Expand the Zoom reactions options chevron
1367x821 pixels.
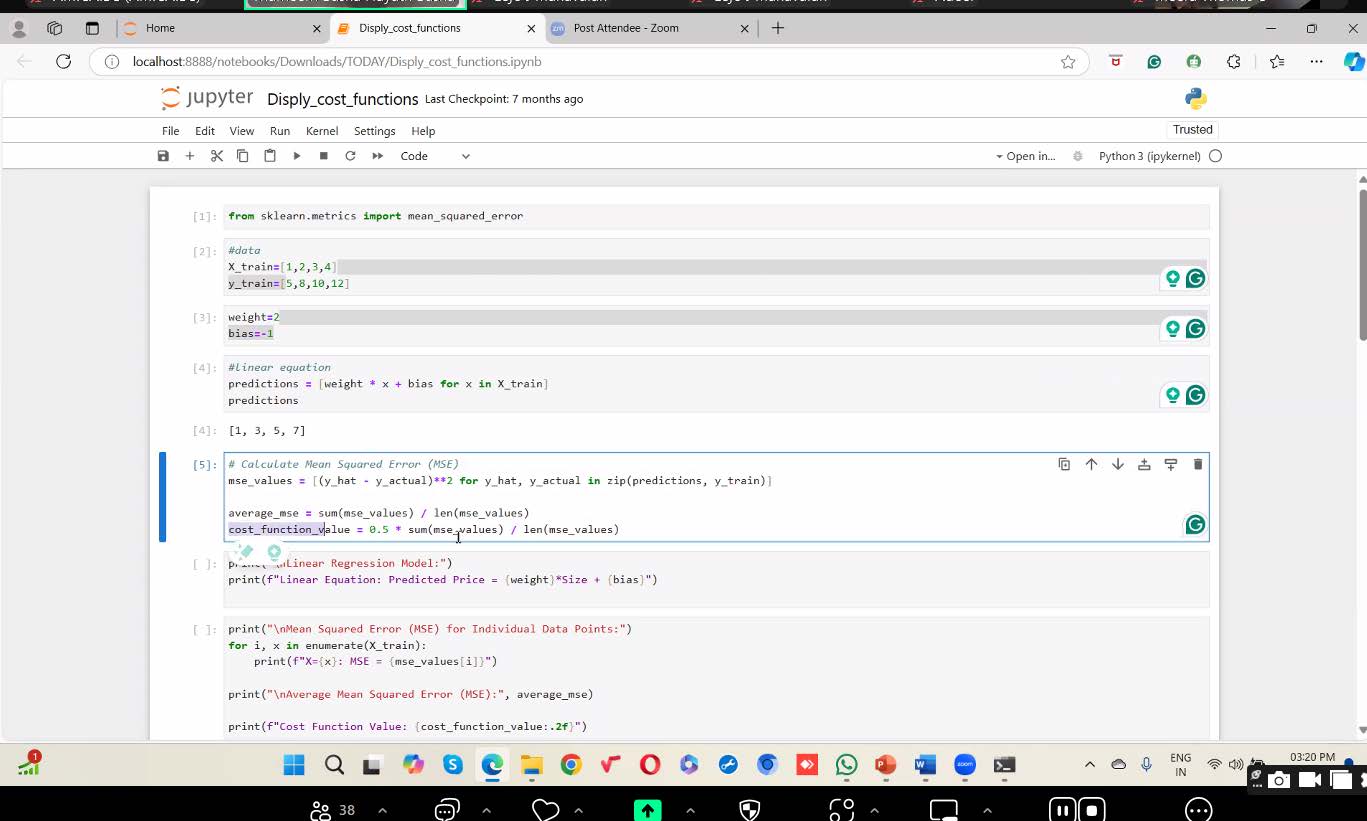coord(578,810)
